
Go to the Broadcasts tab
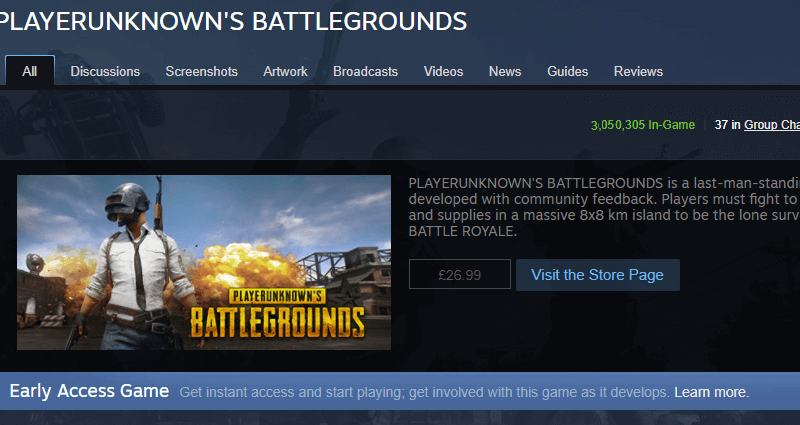coord(365,71)
